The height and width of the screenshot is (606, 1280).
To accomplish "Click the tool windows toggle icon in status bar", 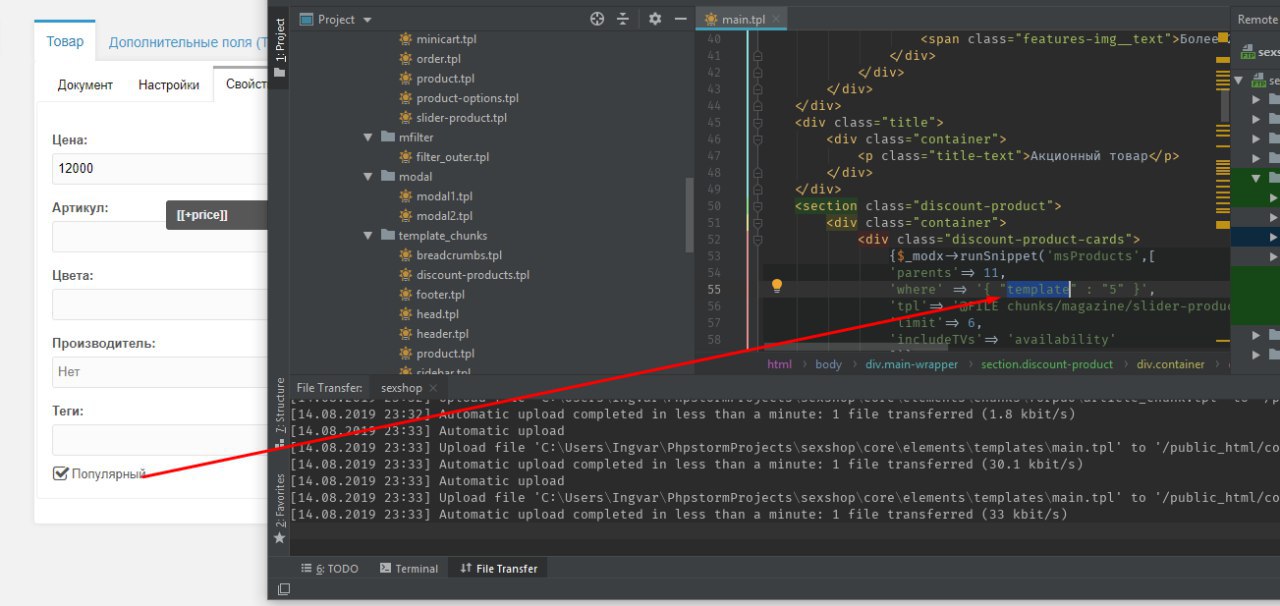I will 283,590.
